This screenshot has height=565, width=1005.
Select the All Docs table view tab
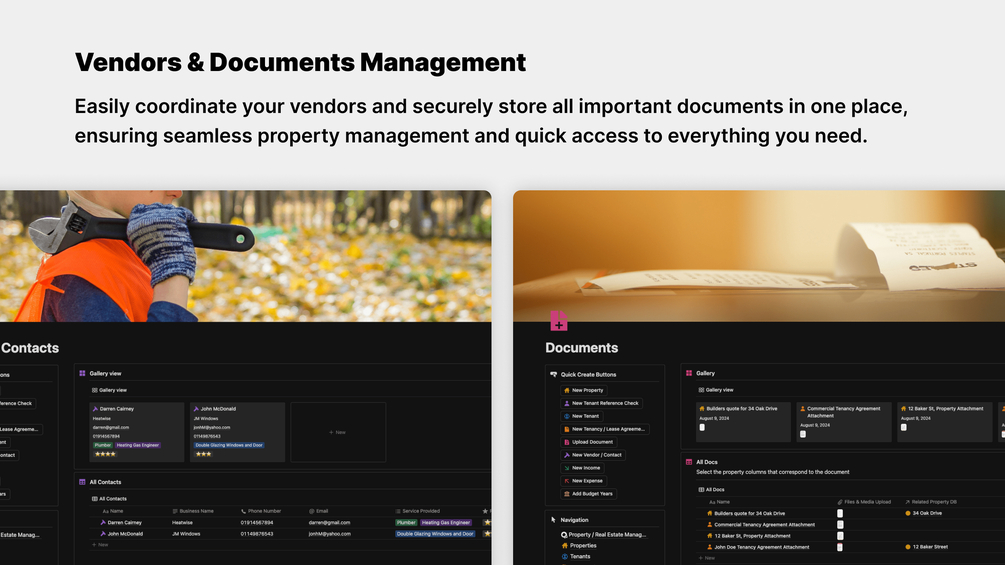point(711,489)
